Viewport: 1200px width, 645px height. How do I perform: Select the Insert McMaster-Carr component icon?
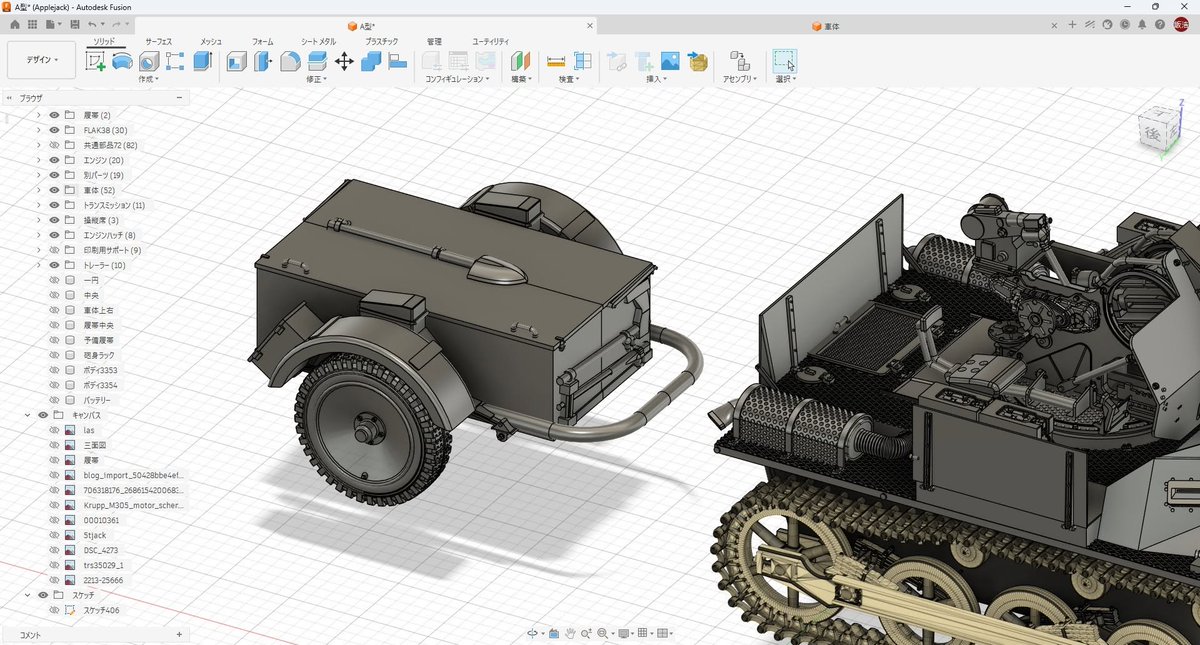click(697, 61)
